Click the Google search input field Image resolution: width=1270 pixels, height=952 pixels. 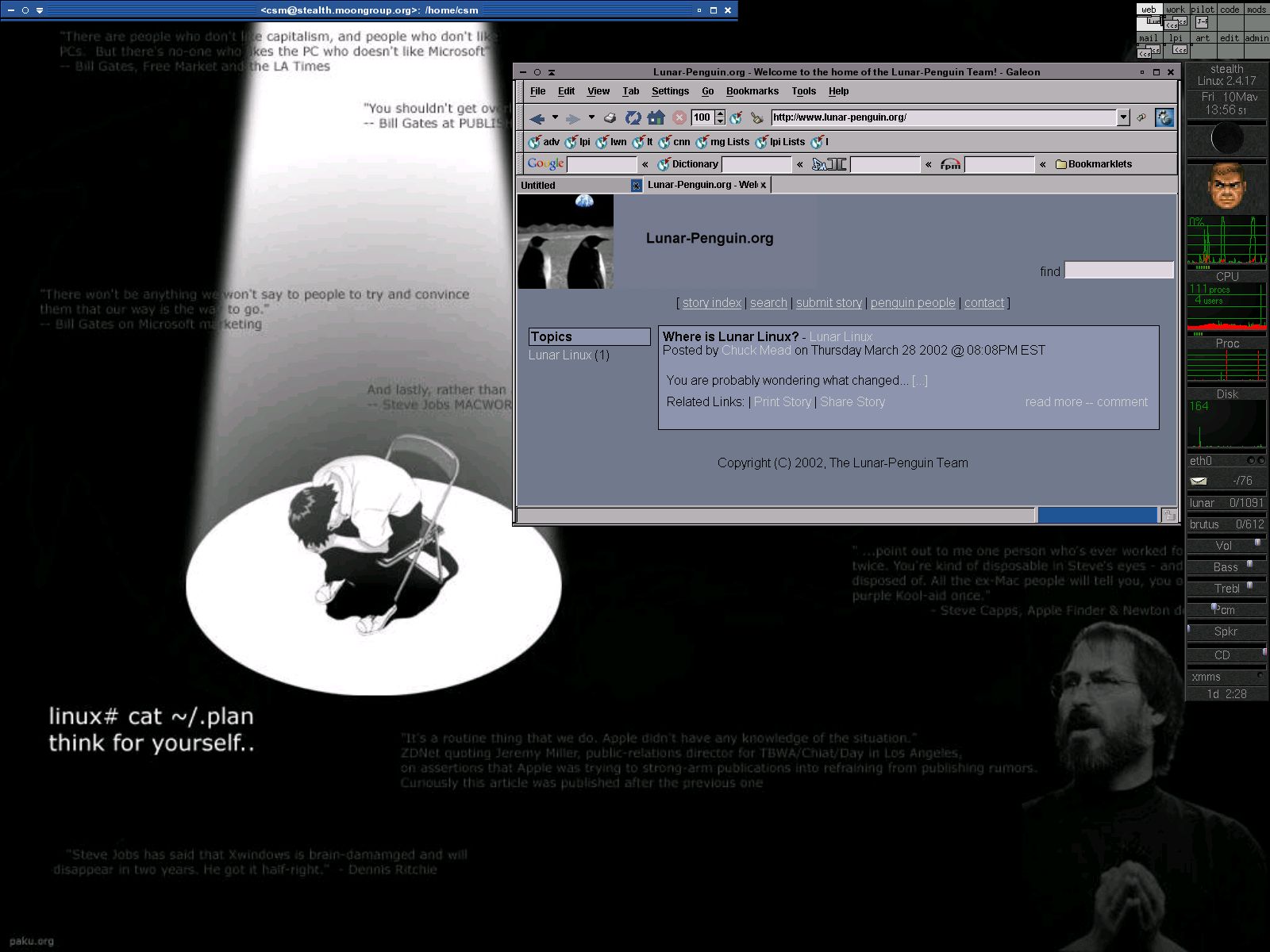pos(602,164)
